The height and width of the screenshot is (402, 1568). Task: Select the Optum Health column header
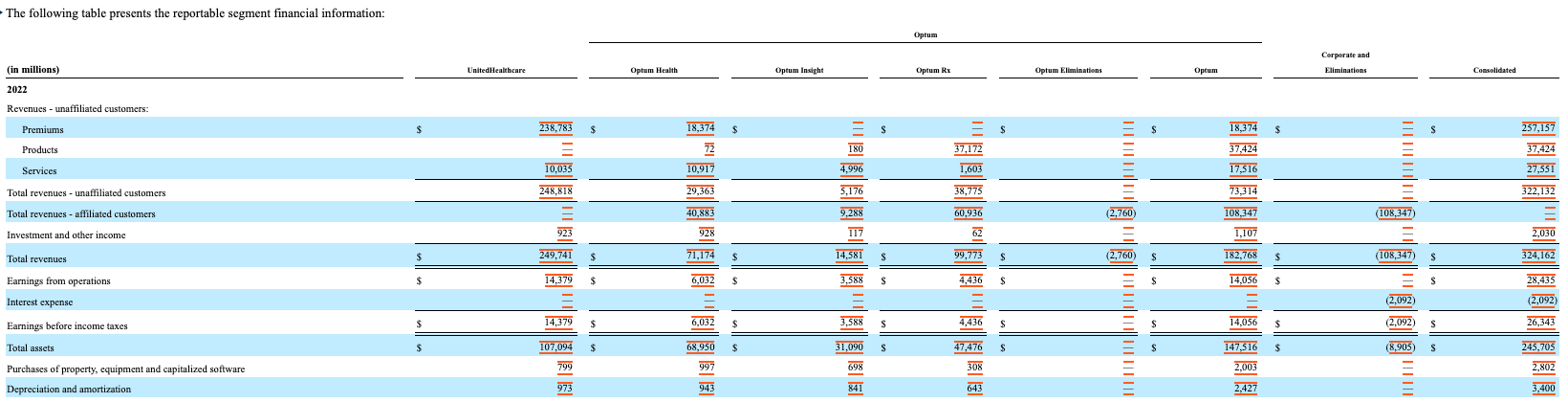point(654,71)
